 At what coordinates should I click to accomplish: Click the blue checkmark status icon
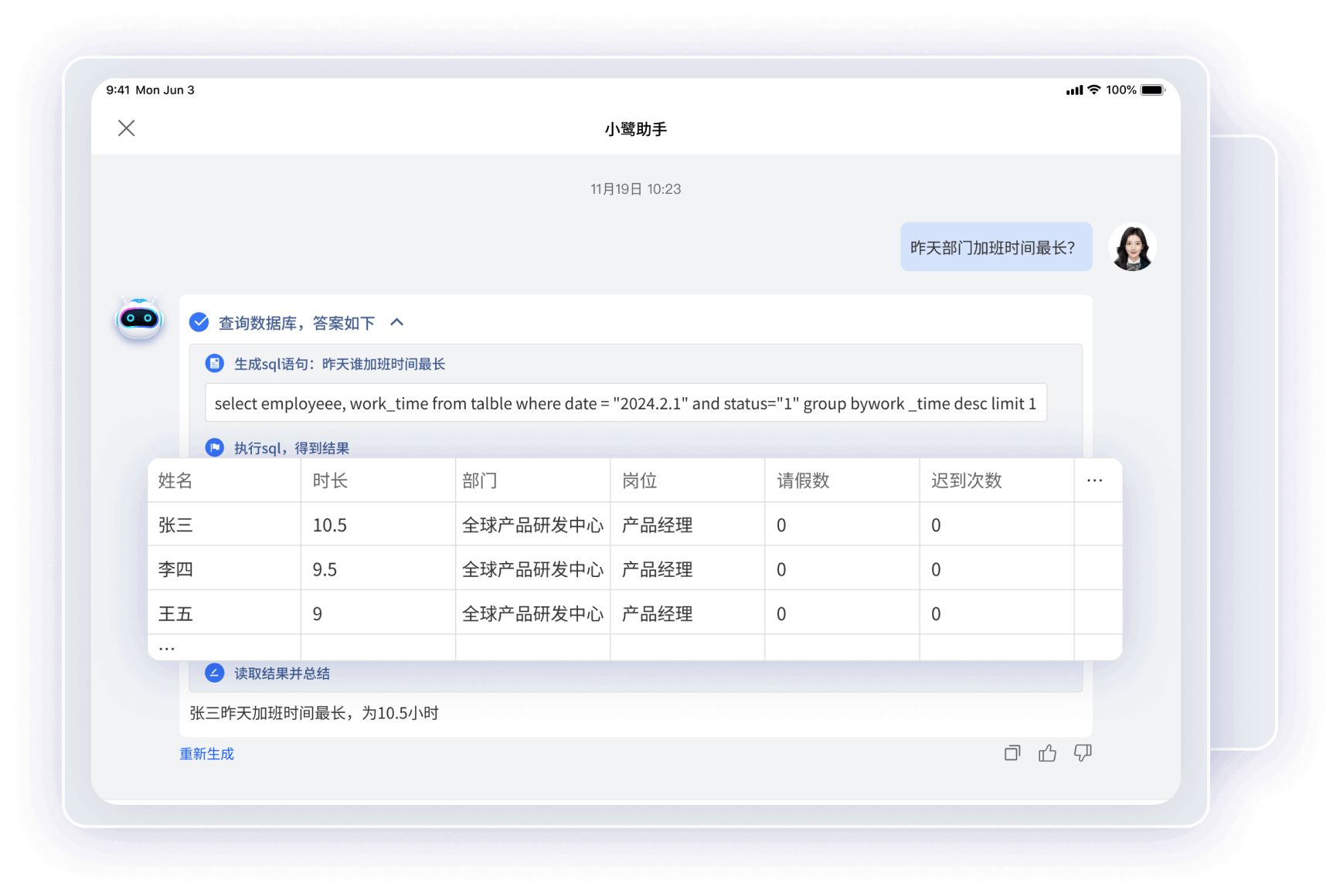tap(199, 323)
